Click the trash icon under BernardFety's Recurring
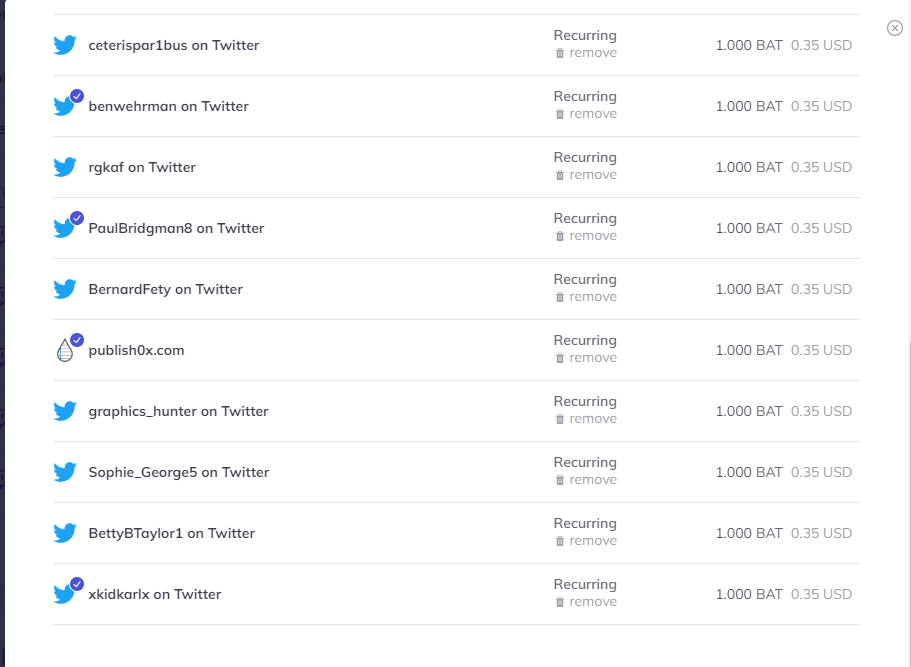Screen dimensions: 911x667 [x=560, y=297]
